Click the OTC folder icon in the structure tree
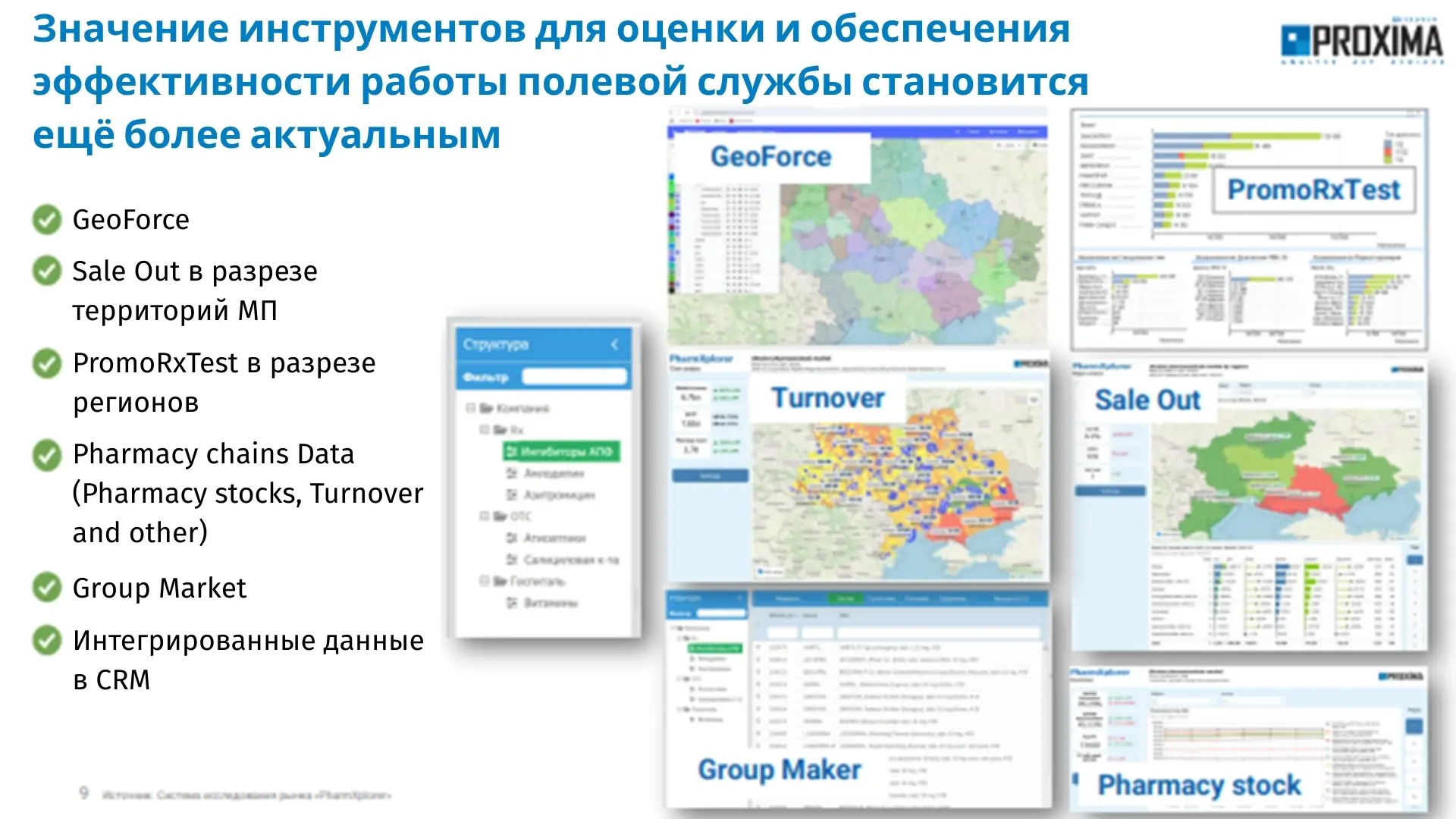The image size is (1456, 819). pyautogui.click(x=500, y=516)
